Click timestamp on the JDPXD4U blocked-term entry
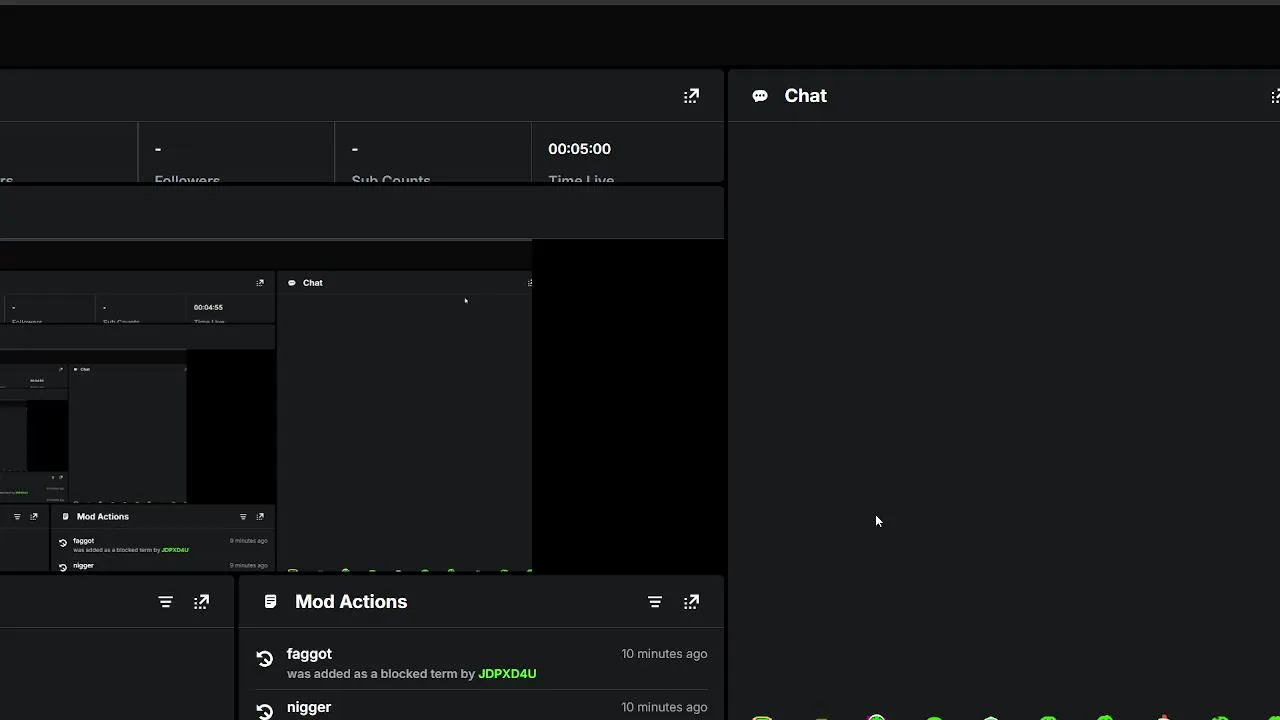This screenshot has height=720, width=1280. pos(664,654)
